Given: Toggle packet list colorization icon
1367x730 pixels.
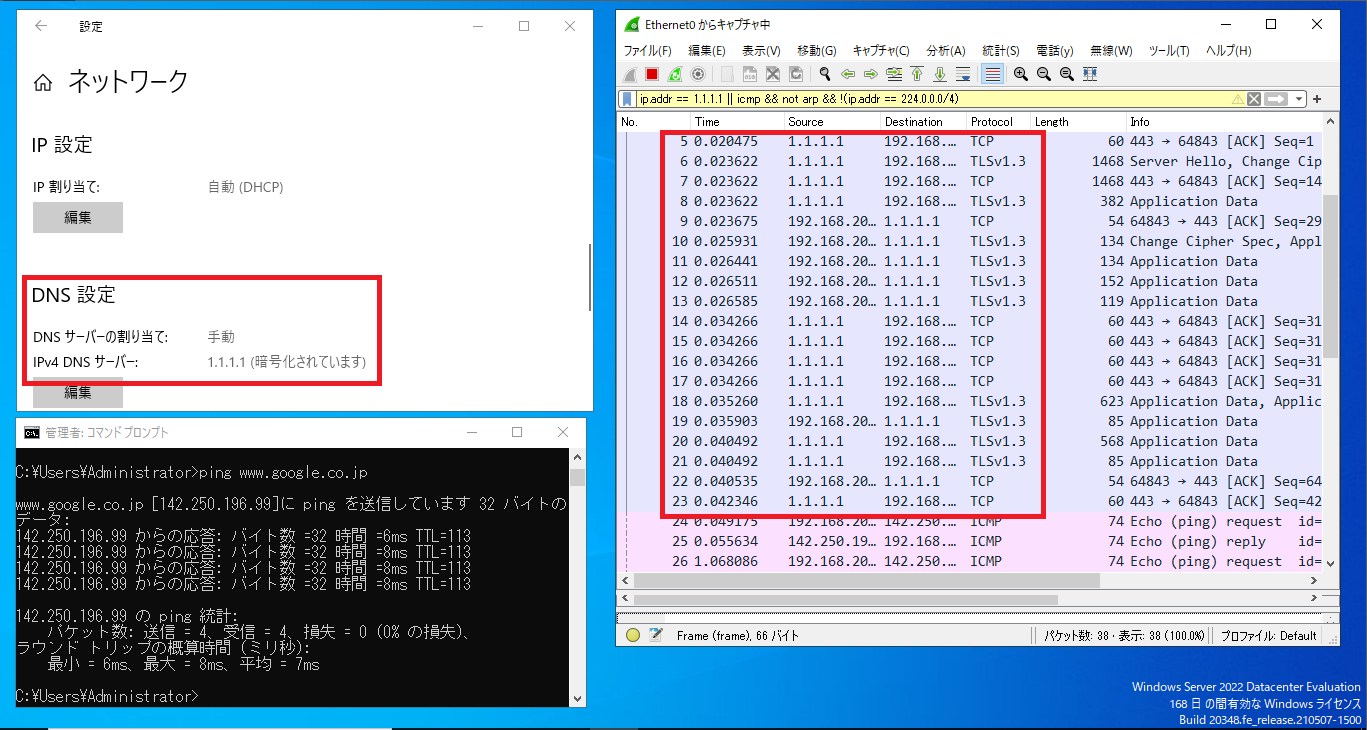Looking at the screenshot, I should click(x=992, y=74).
